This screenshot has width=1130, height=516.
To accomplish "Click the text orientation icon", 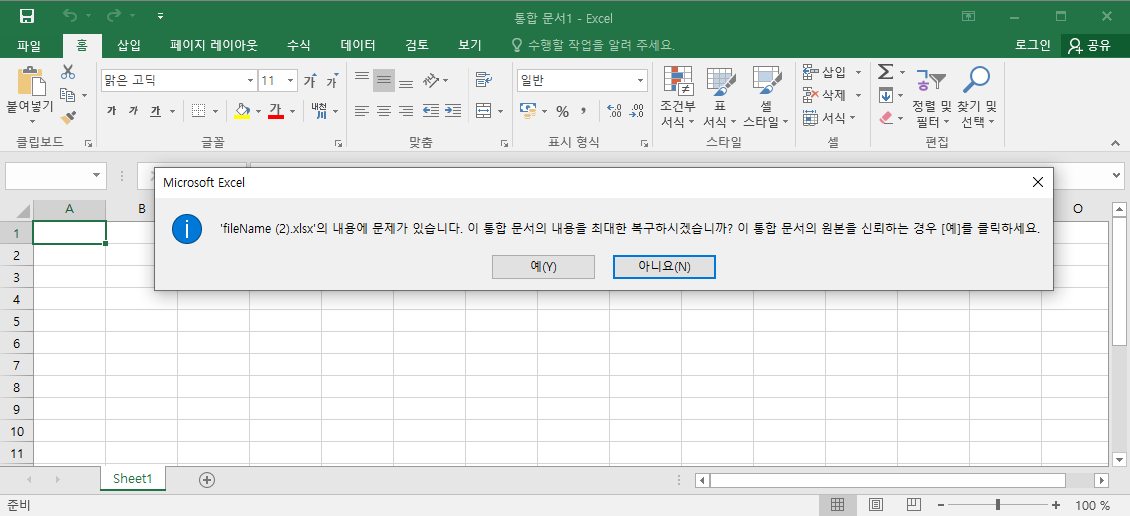I will point(432,80).
